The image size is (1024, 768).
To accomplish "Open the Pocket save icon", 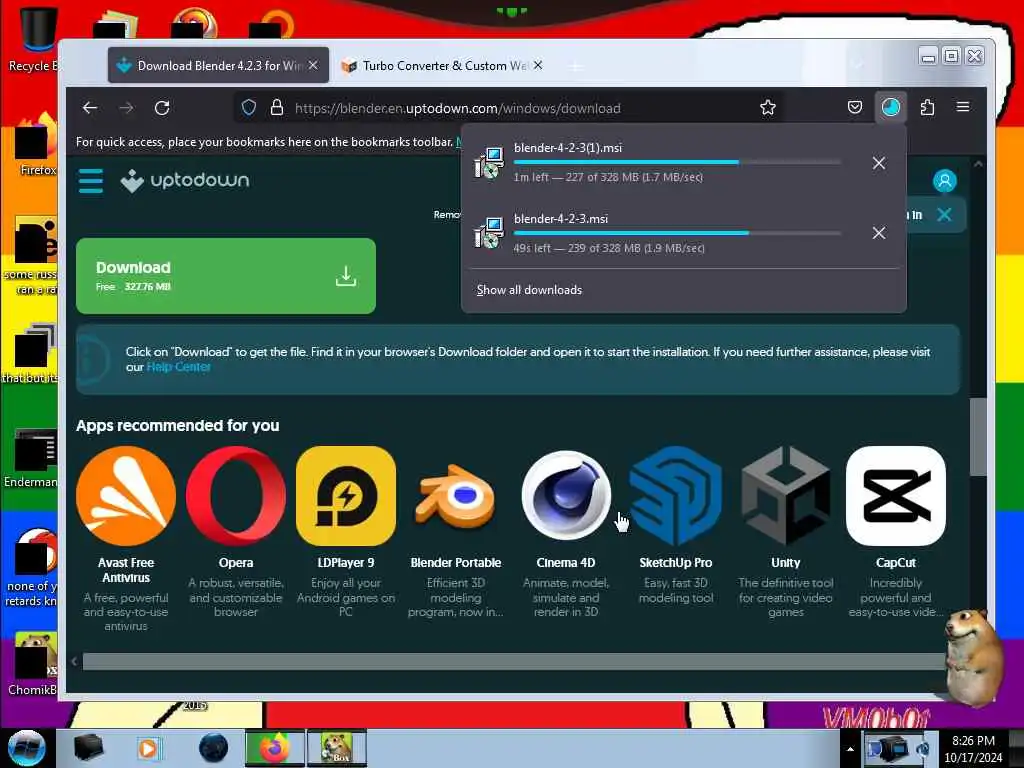I will 855,107.
